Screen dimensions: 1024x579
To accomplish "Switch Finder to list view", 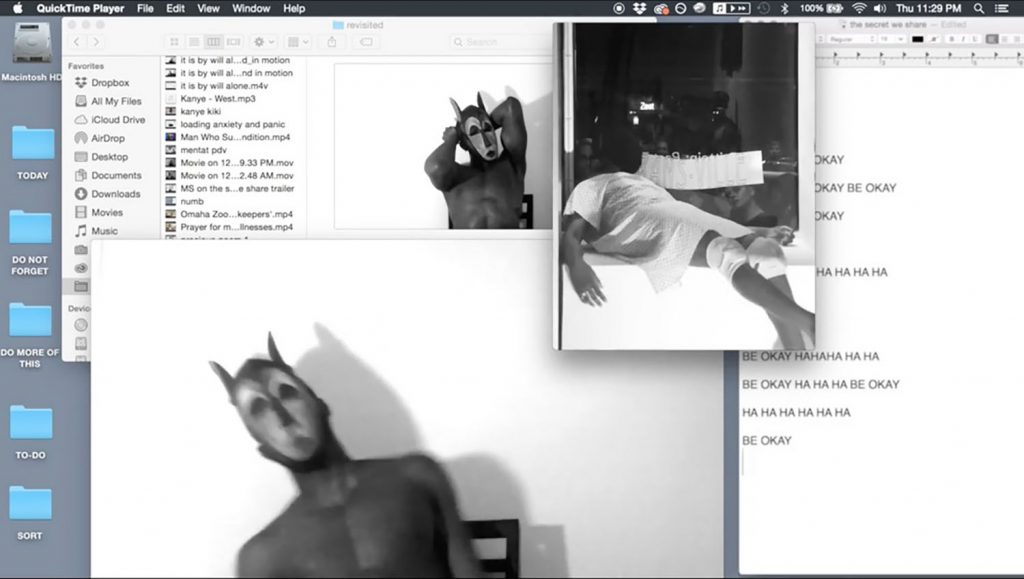I will click(193, 42).
